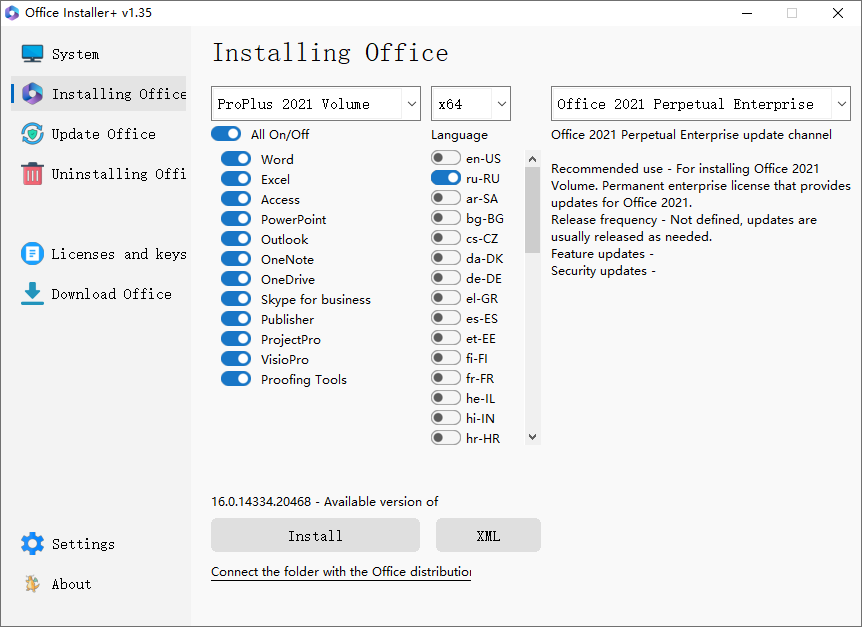Open the System section icon

(33, 53)
